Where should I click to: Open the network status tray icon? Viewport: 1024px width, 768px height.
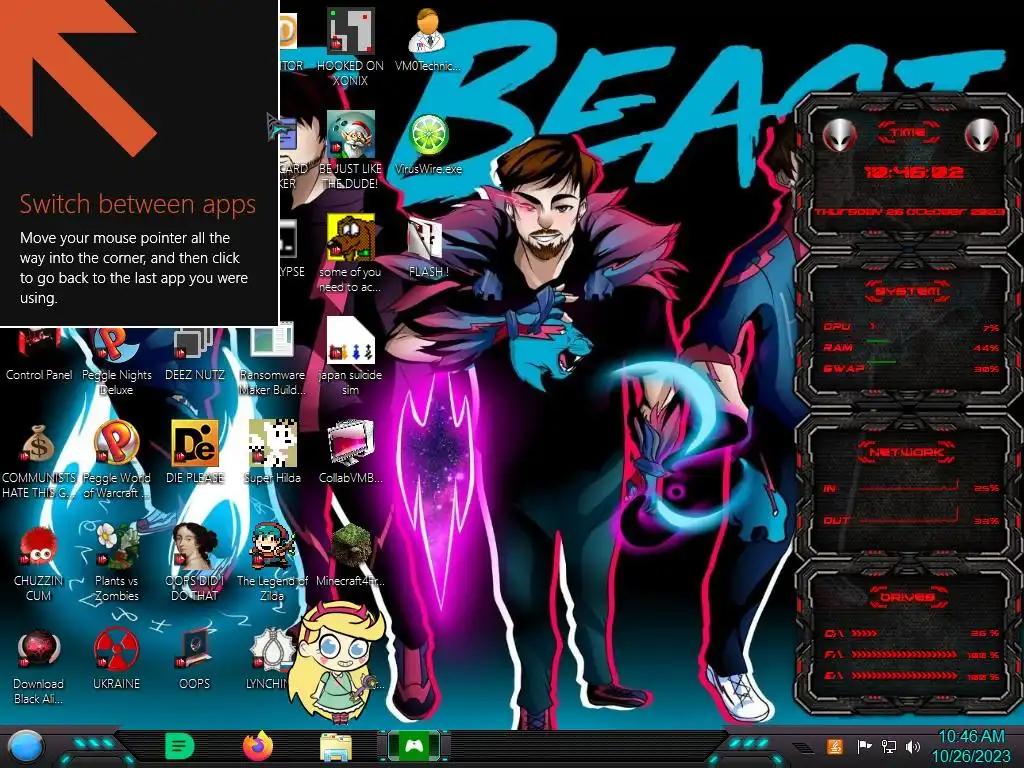point(888,746)
